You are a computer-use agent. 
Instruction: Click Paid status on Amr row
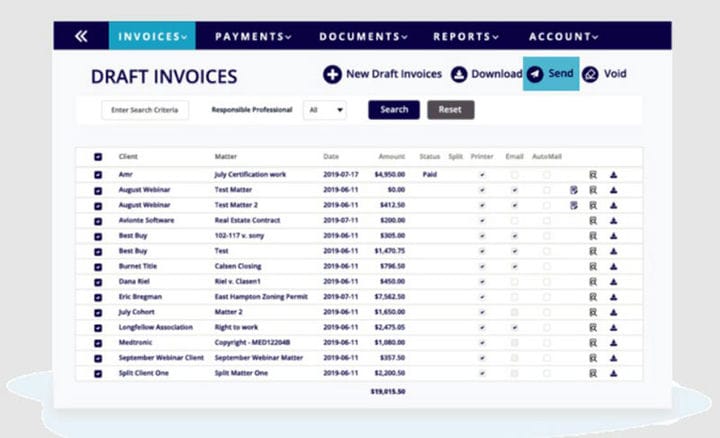coord(430,174)
